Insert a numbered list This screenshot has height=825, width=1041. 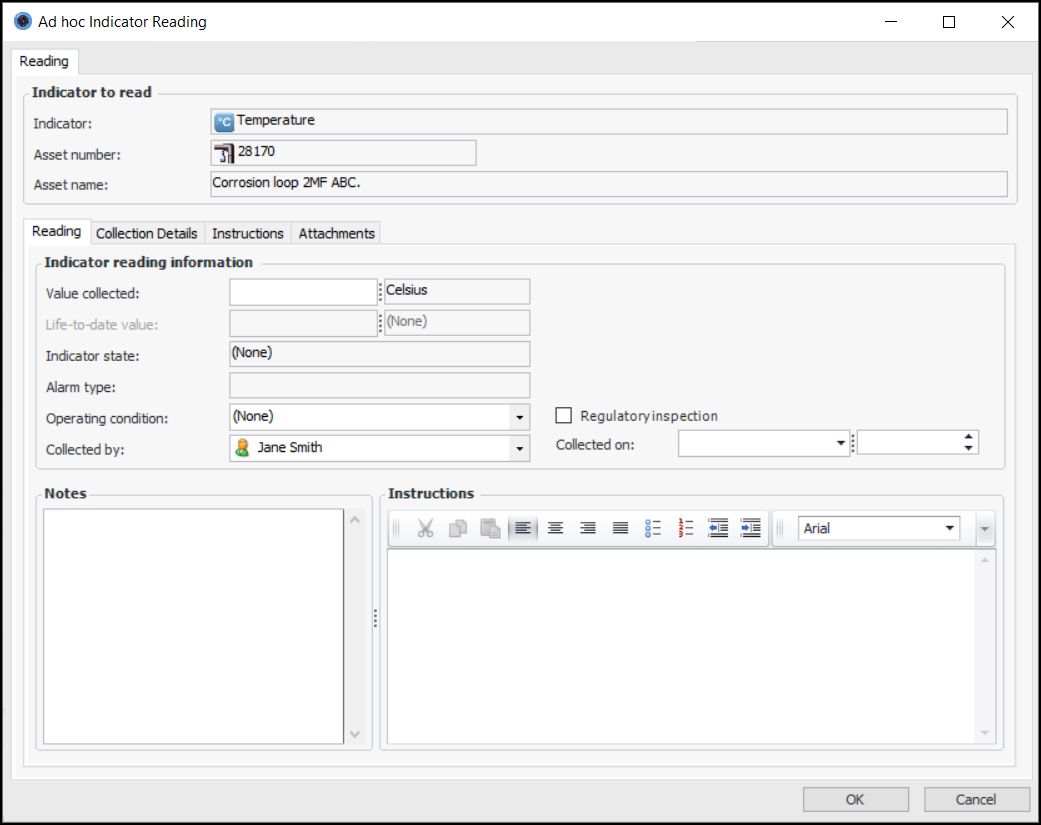pos(686,529)
